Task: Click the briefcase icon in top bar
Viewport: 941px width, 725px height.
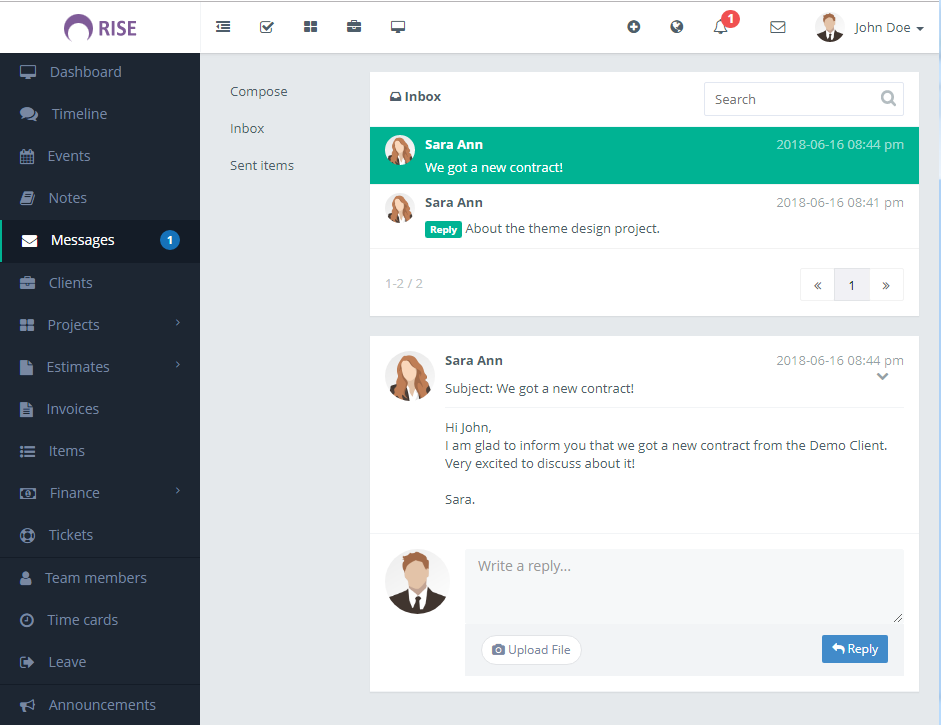Action: pos(354,27)
